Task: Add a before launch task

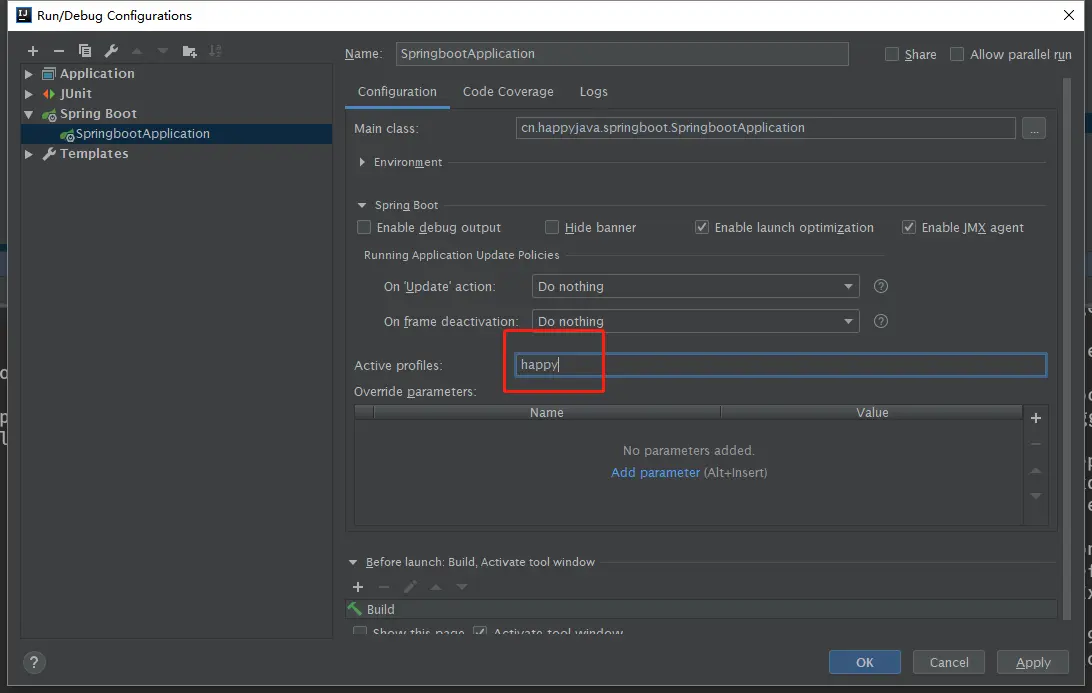Action: click(358, 587)
